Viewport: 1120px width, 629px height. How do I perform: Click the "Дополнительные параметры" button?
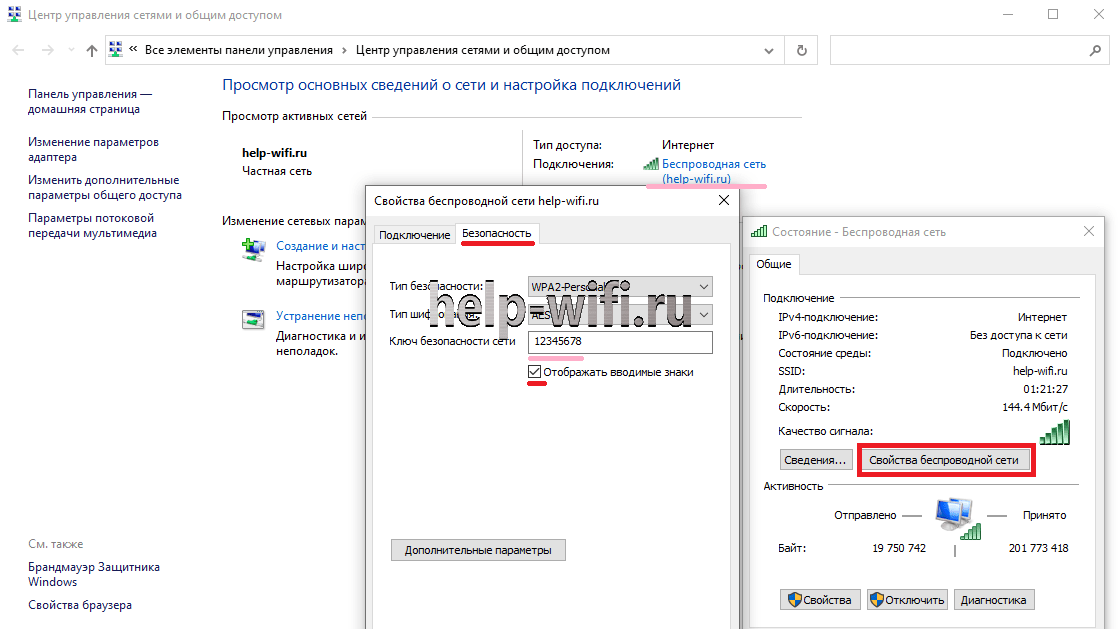pos(477,550)
